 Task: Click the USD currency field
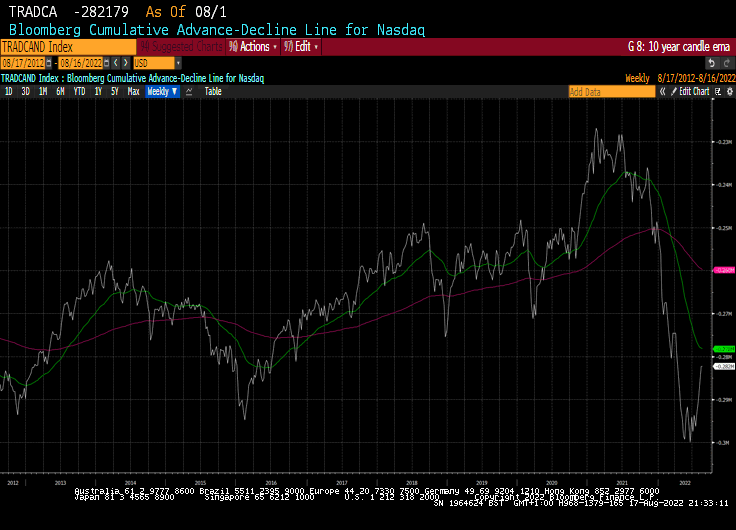click(154, 63)
